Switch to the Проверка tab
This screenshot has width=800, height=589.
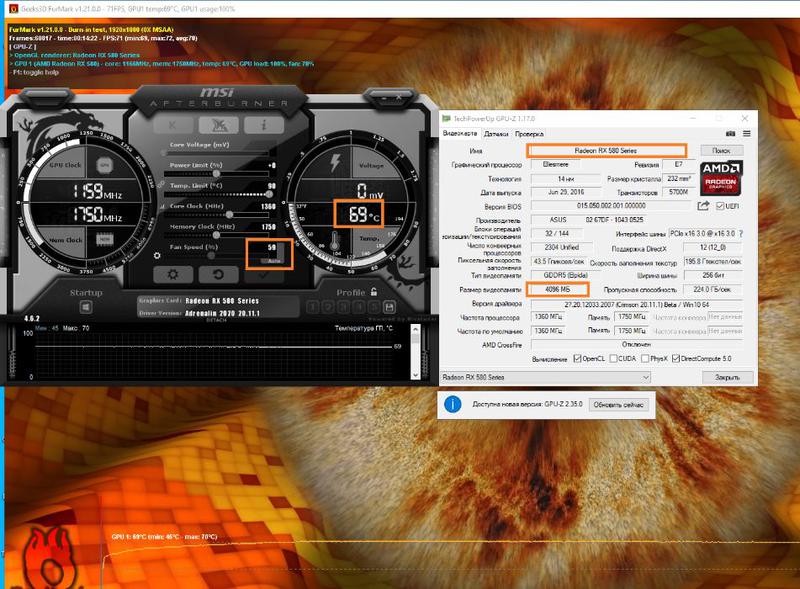[529, 134]
